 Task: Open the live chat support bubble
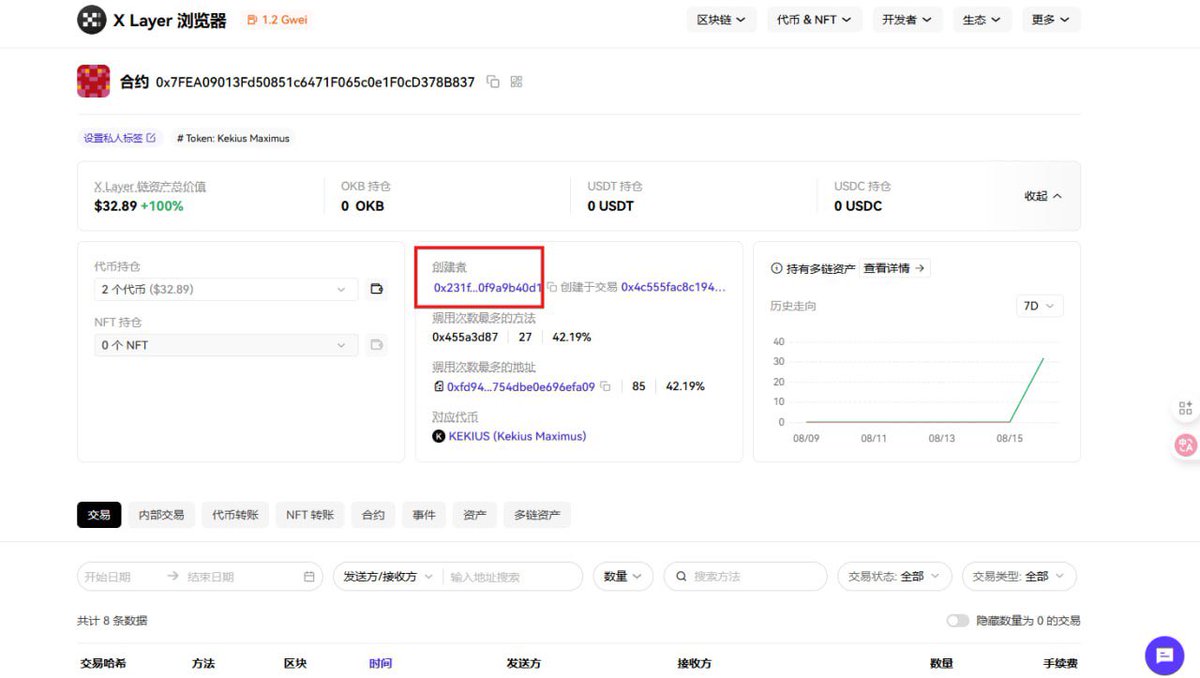pyautogui.click(x=1164, y=655)
